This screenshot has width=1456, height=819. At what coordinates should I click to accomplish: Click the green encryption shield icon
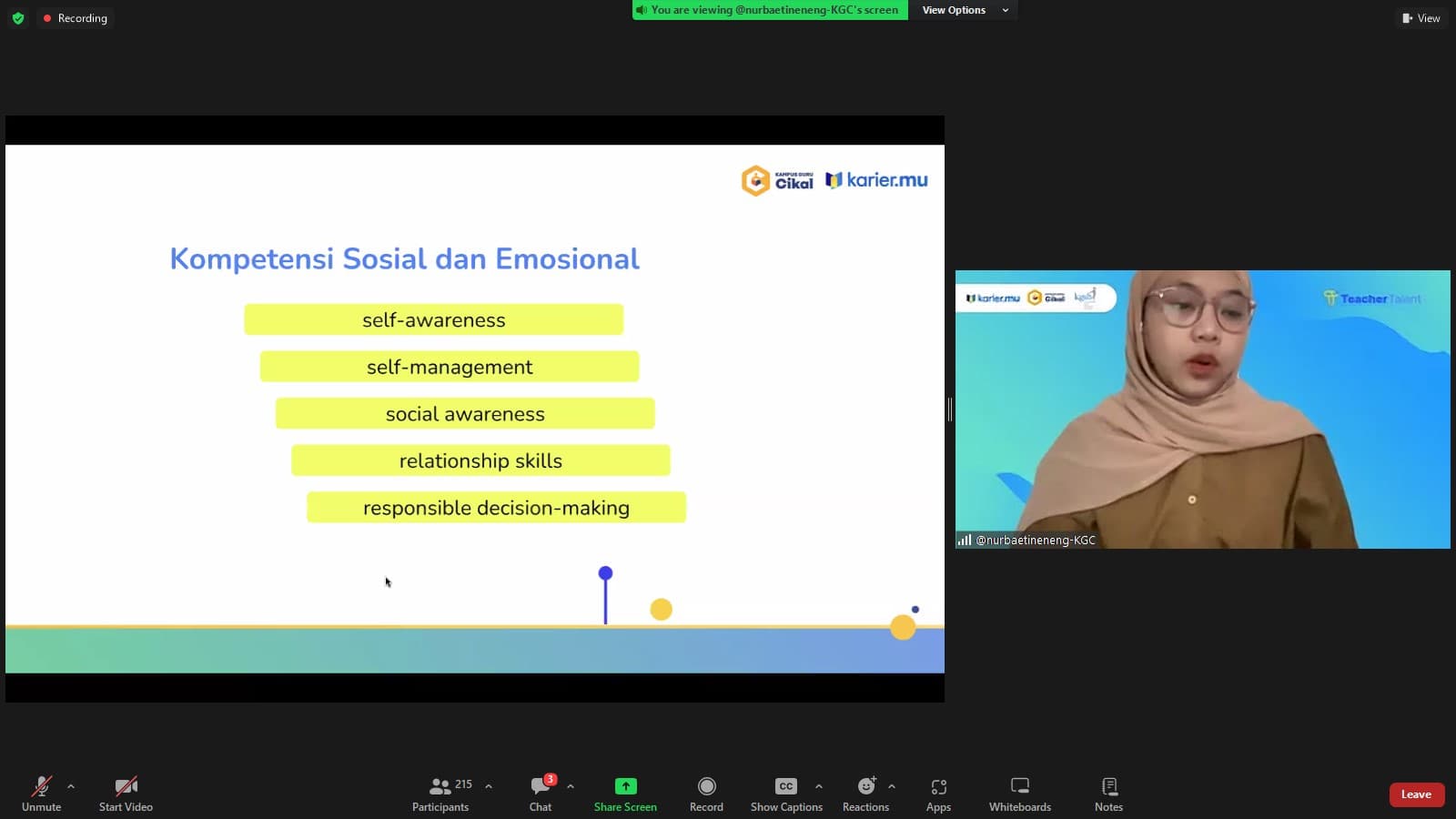[x=18, y=18]
